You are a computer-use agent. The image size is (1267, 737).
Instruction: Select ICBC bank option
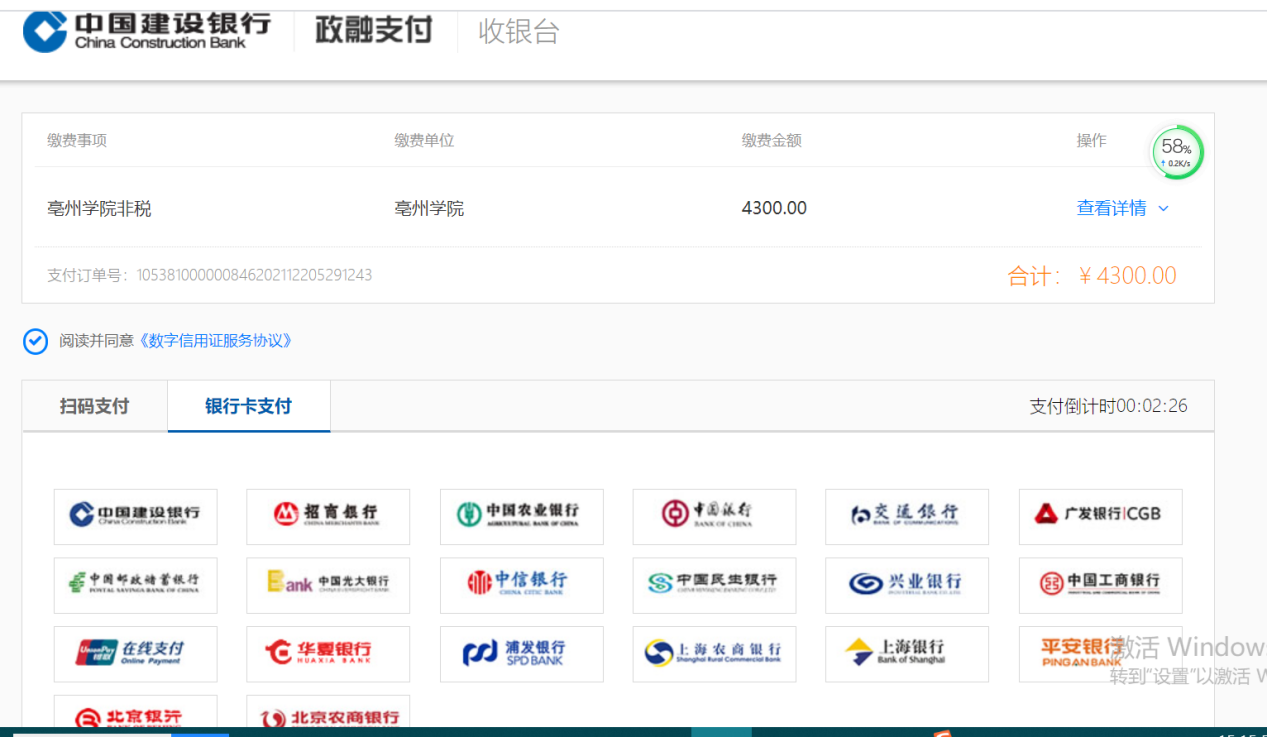pos(1100,585)
